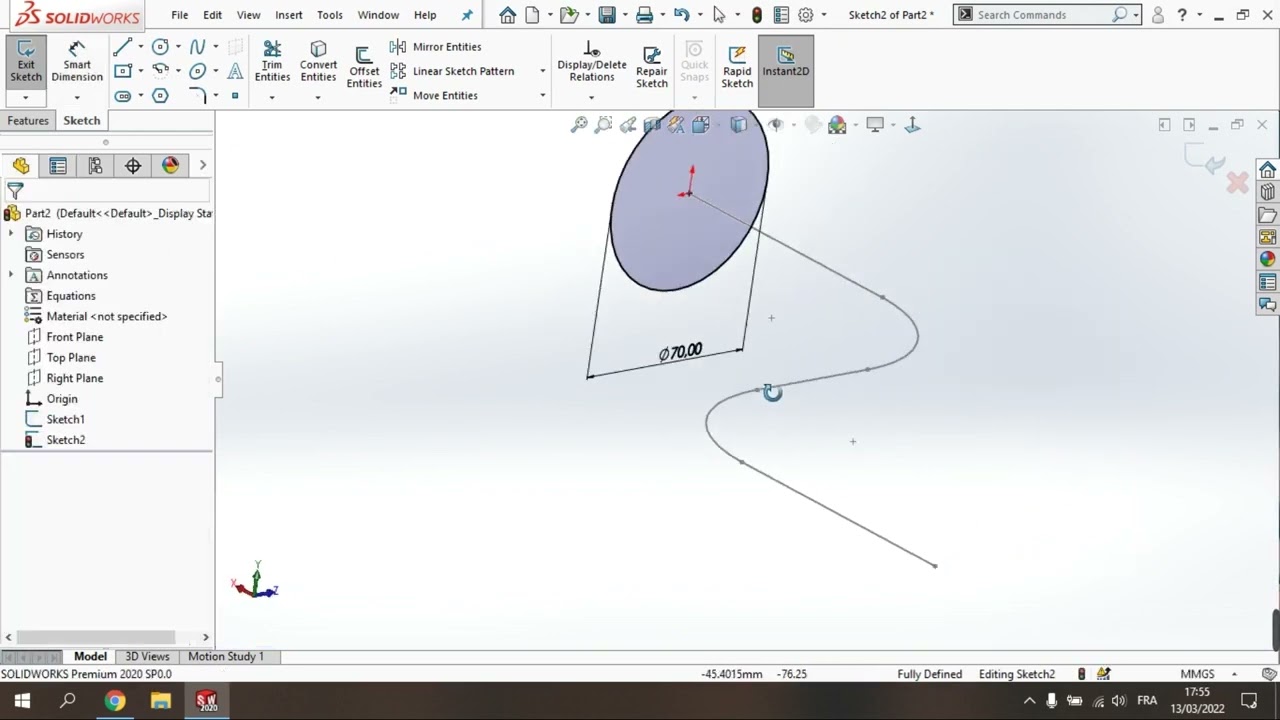Click Mirror Entities command
1280x720 pixels.
pos(436,47)
